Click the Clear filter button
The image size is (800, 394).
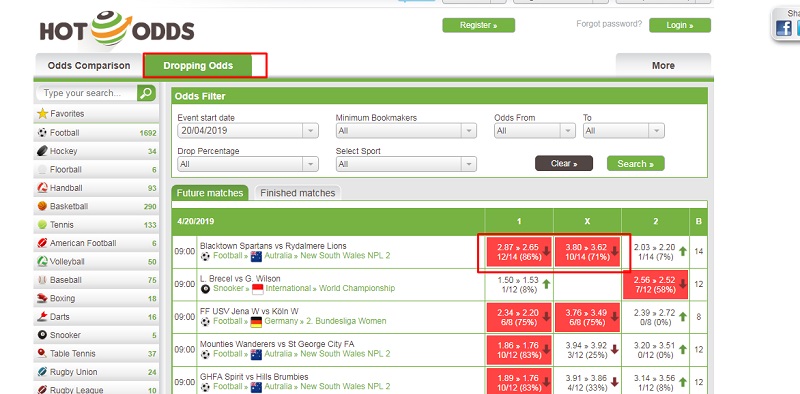tap(564, 163)
